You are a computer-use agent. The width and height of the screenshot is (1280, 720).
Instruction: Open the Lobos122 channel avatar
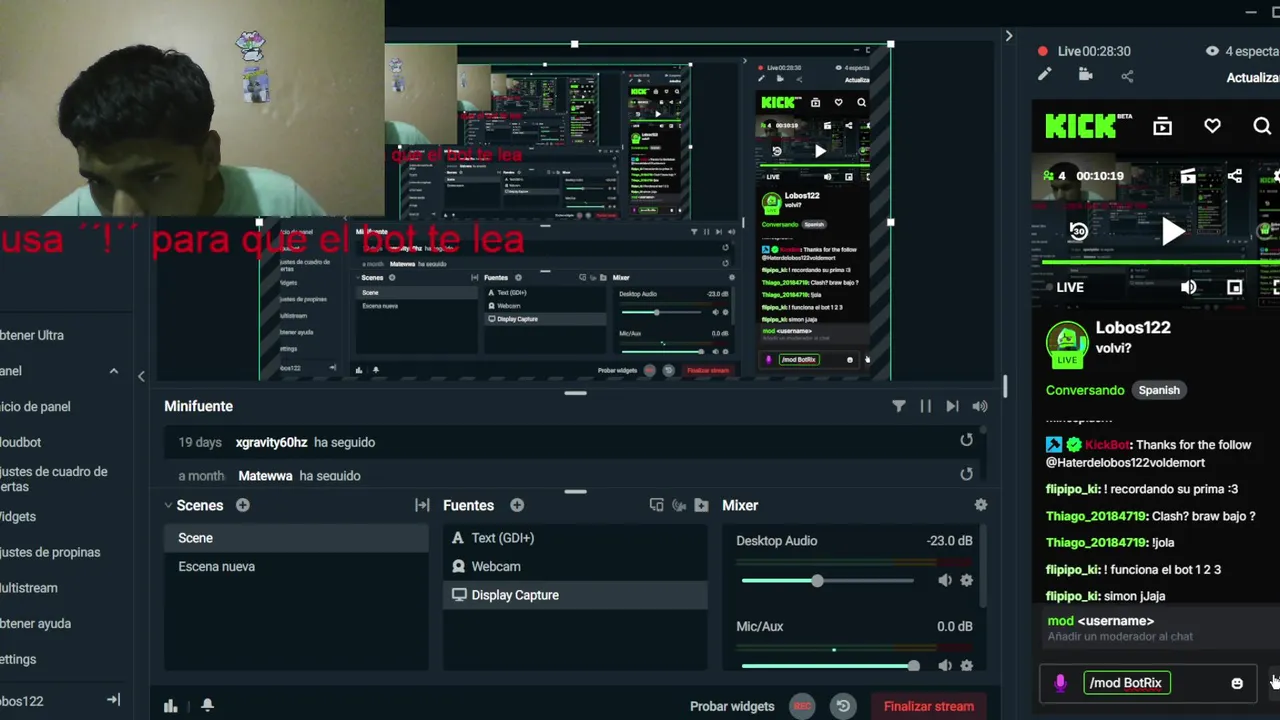1067,344
